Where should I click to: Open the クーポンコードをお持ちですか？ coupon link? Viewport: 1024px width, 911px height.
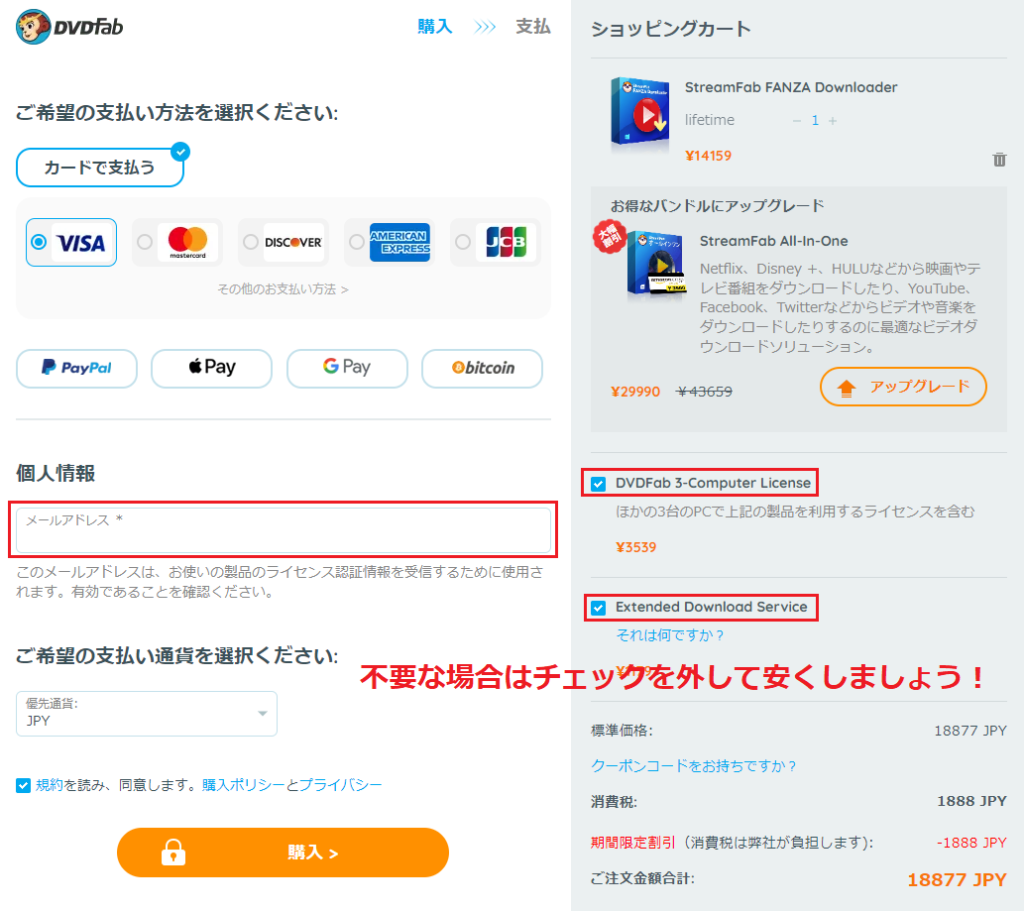[694, 765]
